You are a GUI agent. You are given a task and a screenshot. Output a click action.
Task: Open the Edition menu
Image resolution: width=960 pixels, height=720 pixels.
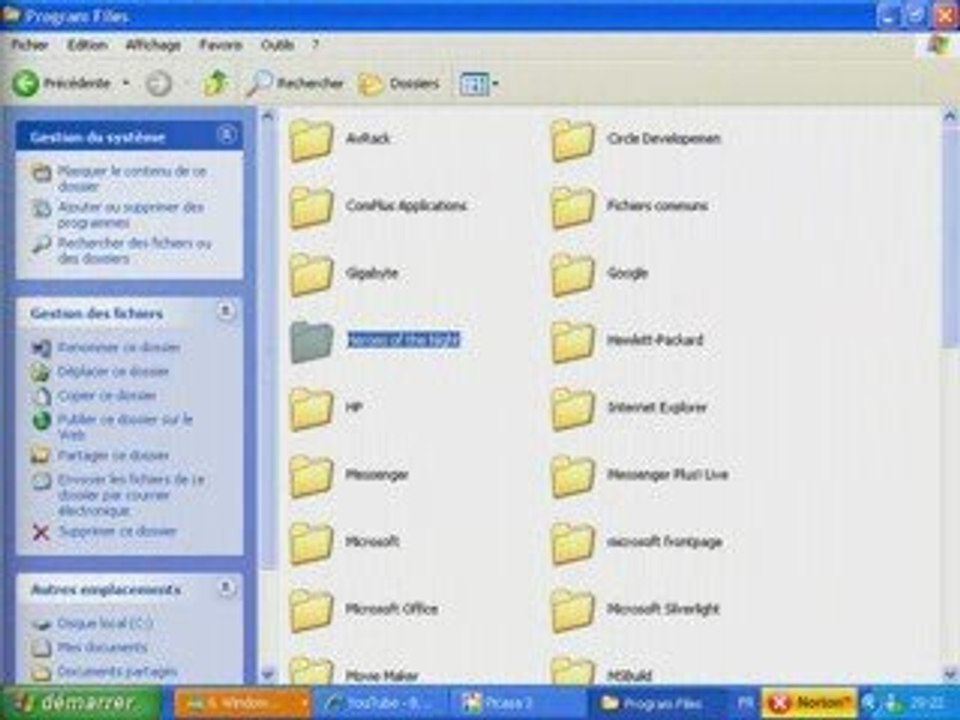(87, 45)
